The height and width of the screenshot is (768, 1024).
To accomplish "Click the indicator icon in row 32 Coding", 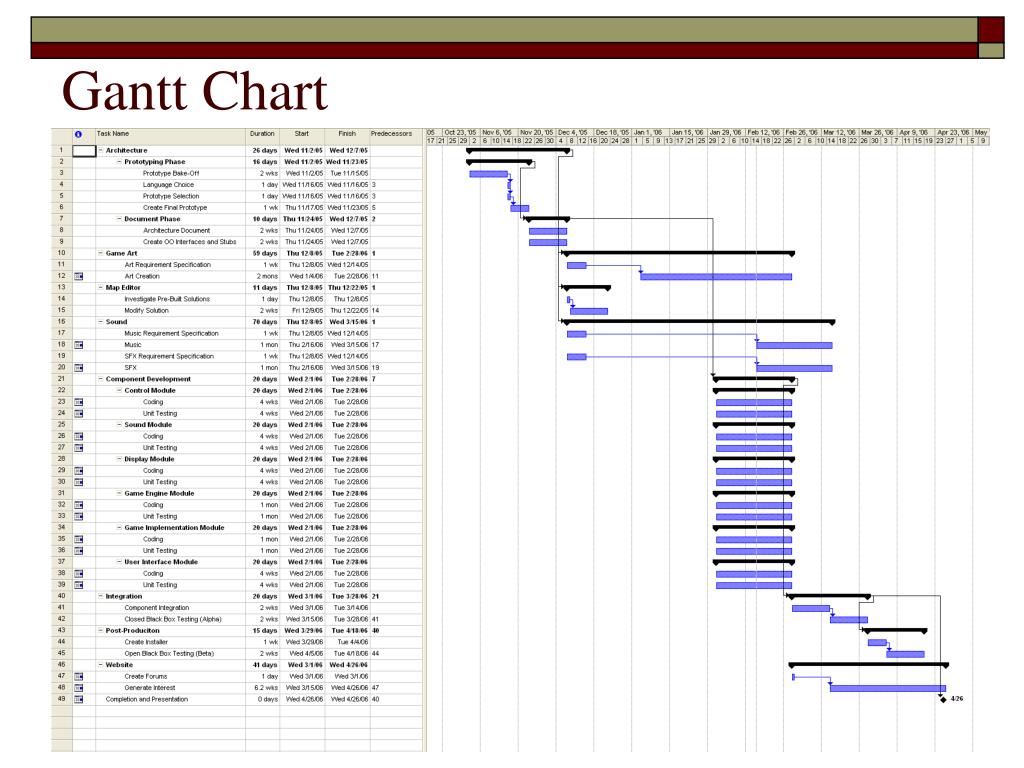I will [x=79, y=505].
